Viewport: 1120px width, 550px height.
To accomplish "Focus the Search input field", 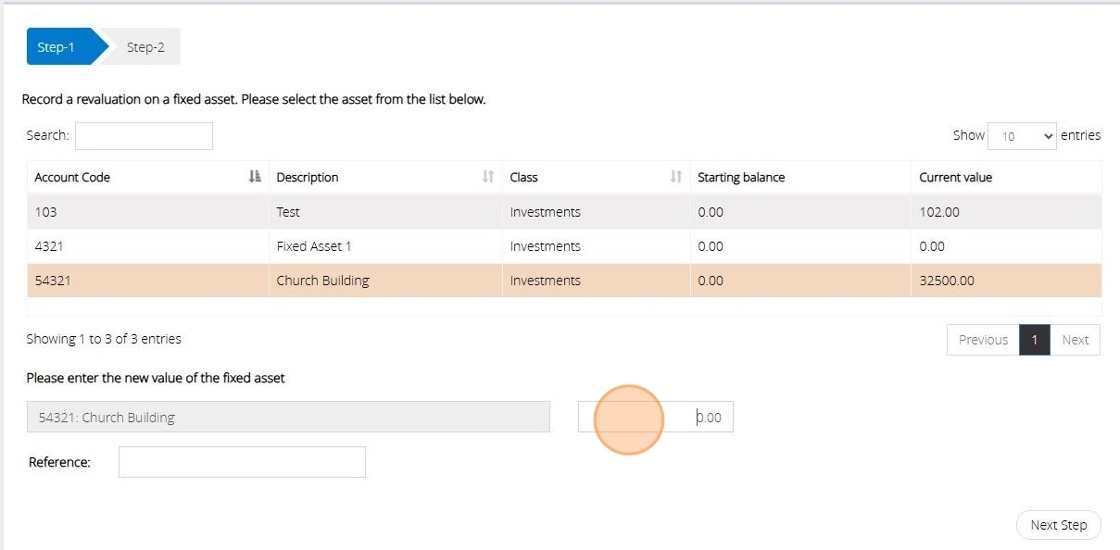I will coord(144,136).
